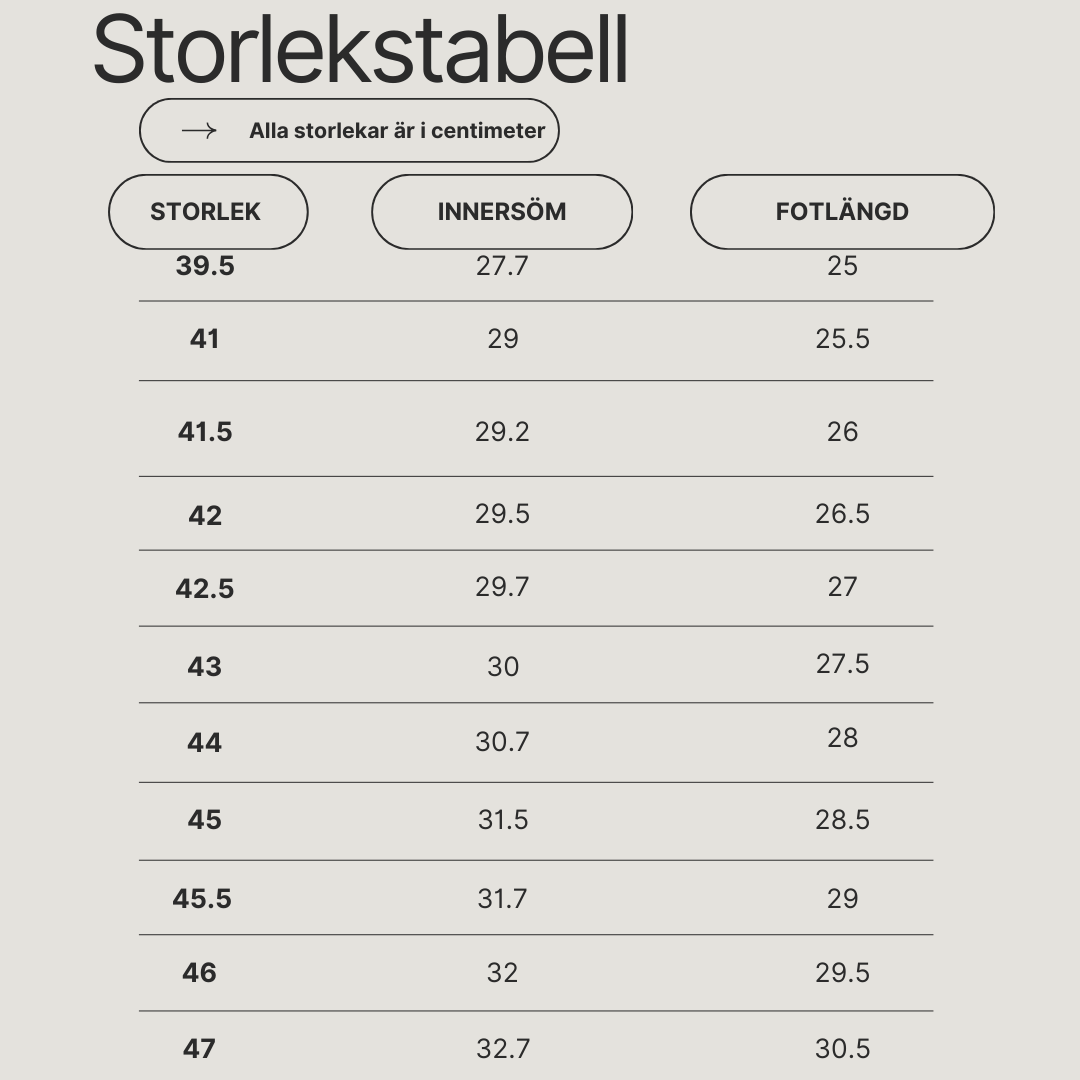Select the FOTLÄNGD column header pill

point(842,211)
